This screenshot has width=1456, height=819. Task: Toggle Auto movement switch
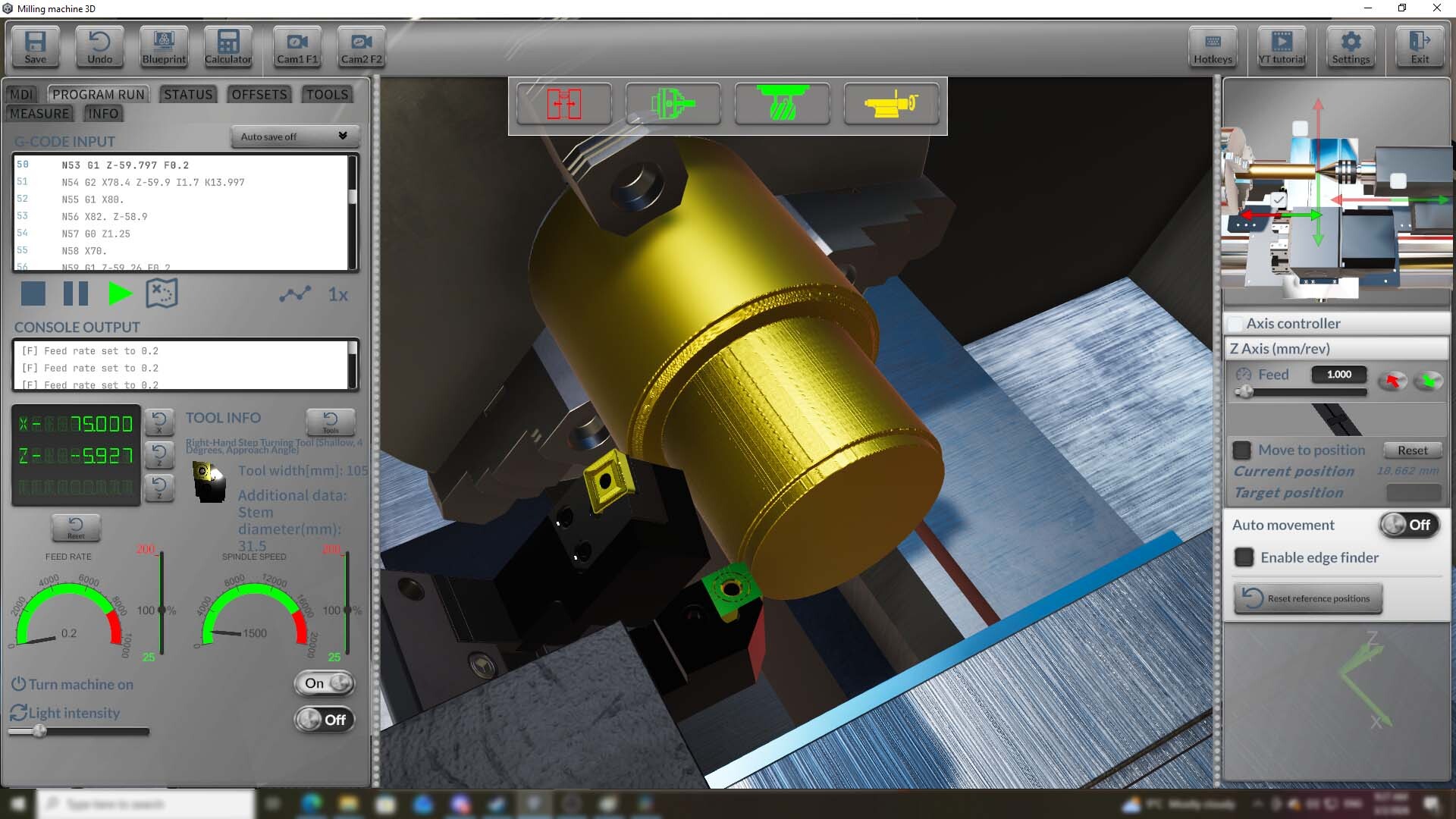1408,525
